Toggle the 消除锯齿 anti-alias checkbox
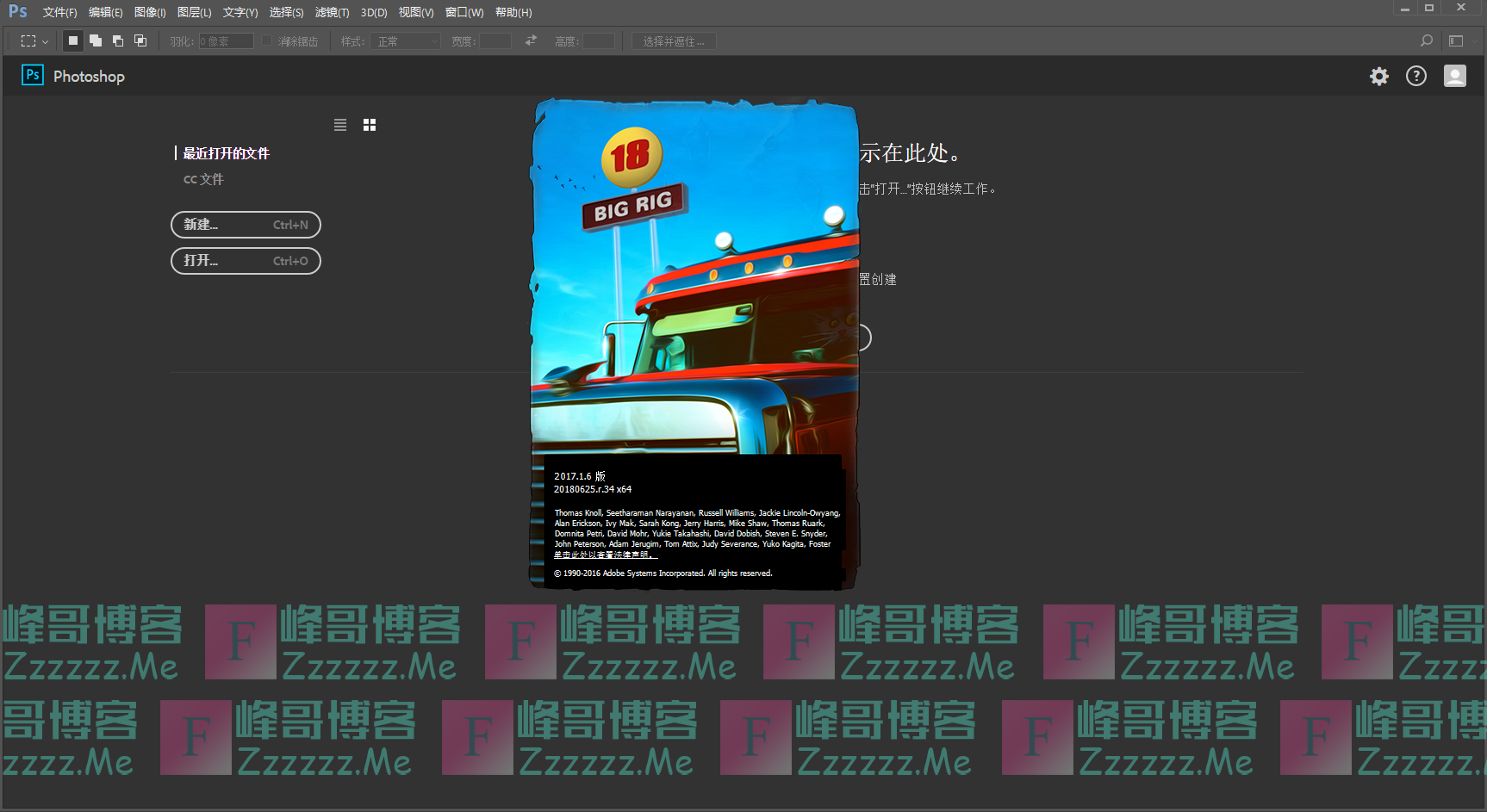Screen dimensions: 1487x812 coord(267,40)
